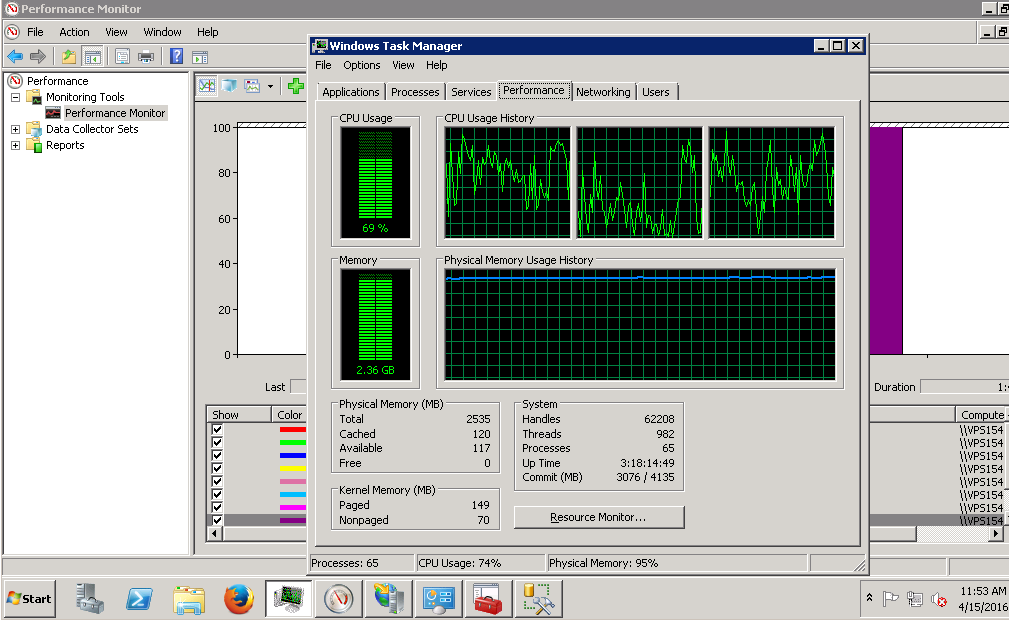Screen dimensions: 1009x620
Task: Click the Color column header in counter list
Action: pyautogui.click(x=289, y=415)
